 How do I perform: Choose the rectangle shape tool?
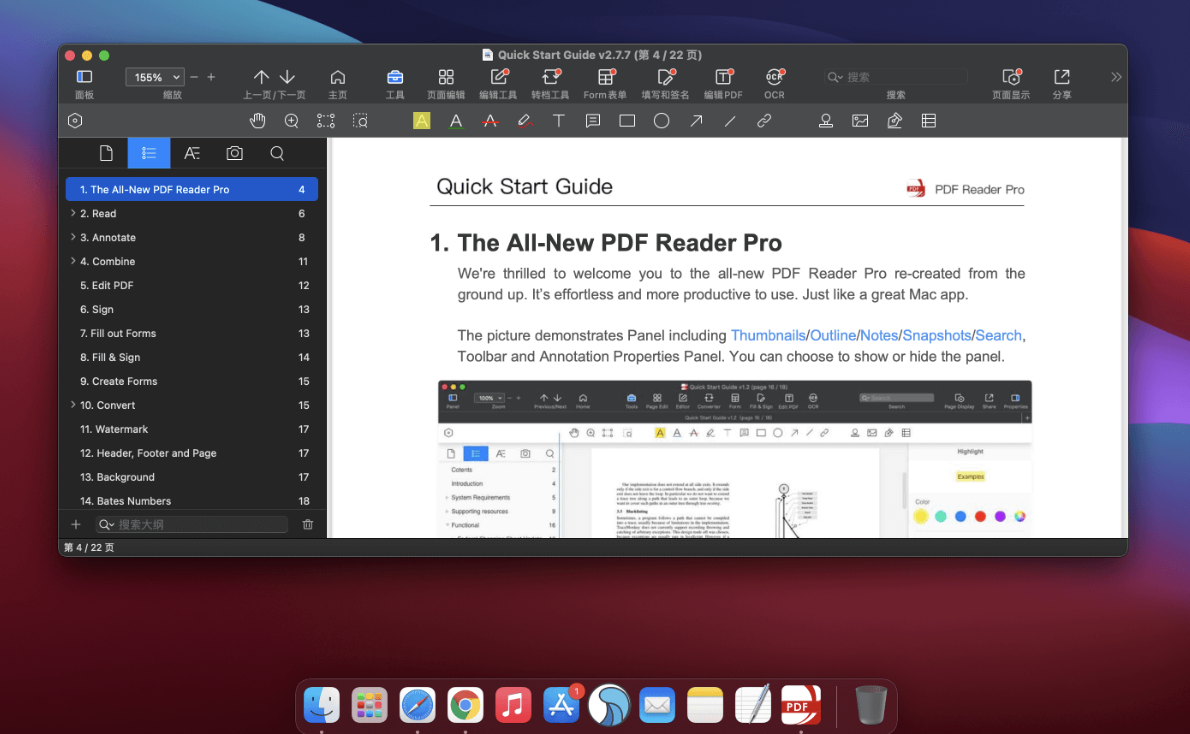pyautogui.click(x=627, y=121)
